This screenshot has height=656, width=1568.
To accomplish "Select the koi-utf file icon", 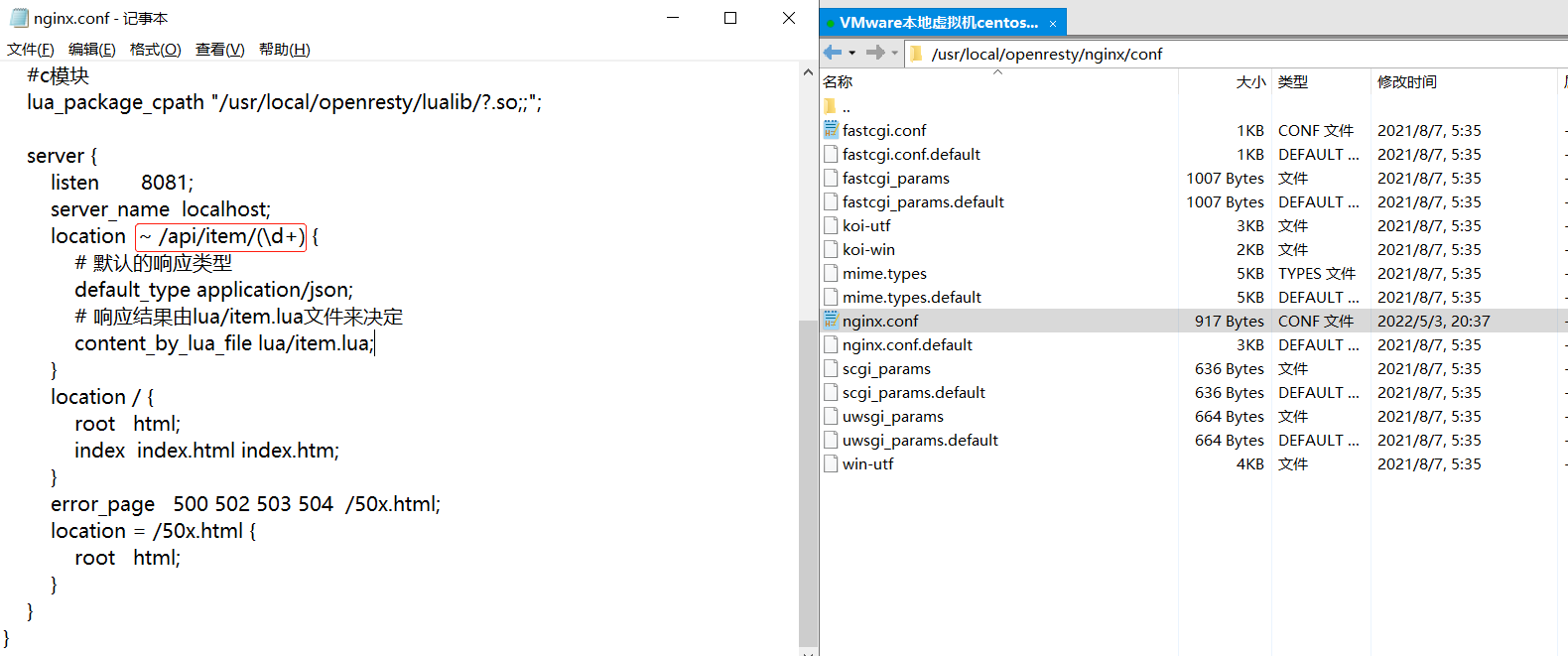I will coord(831,225).
